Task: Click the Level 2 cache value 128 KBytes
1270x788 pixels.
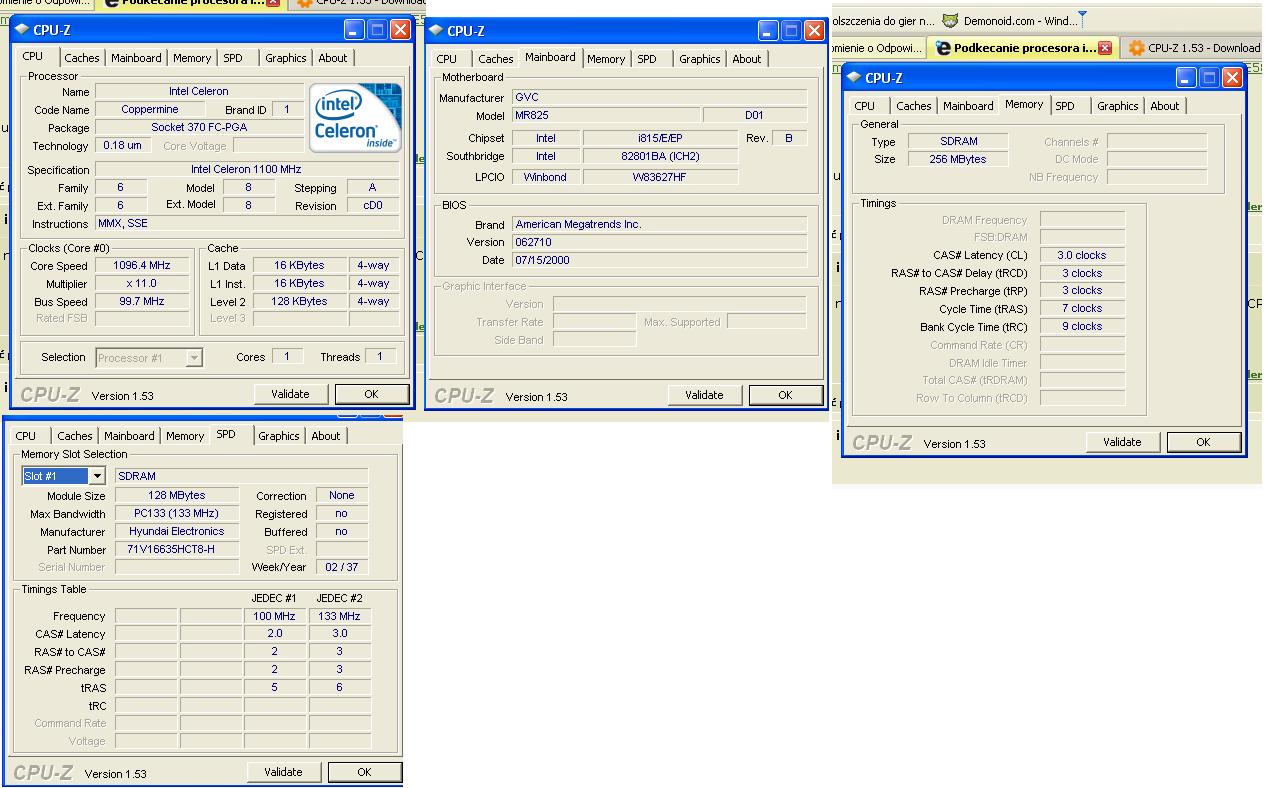Action: coord(300,302)
